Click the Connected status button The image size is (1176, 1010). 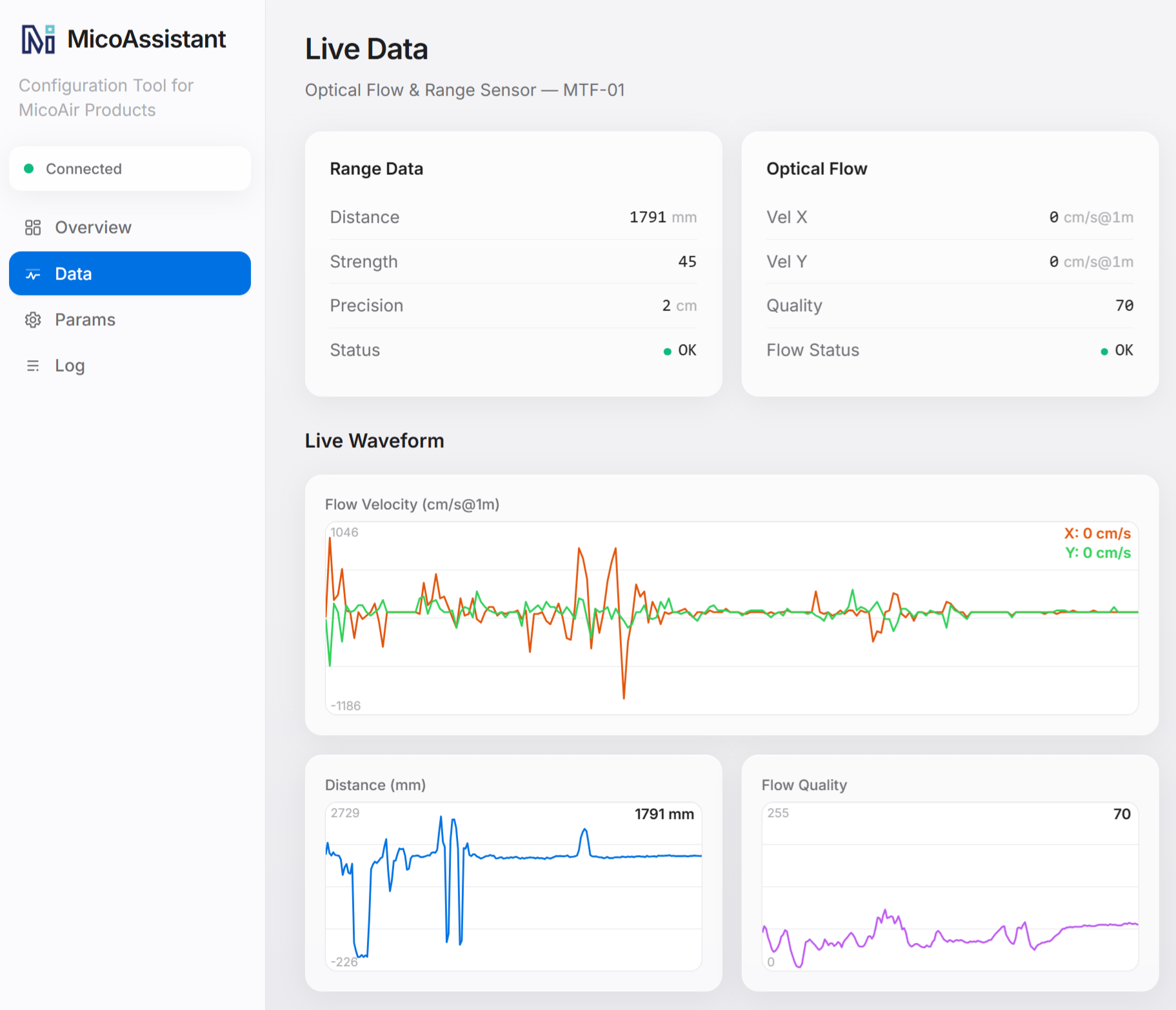[x=130, y=168]
